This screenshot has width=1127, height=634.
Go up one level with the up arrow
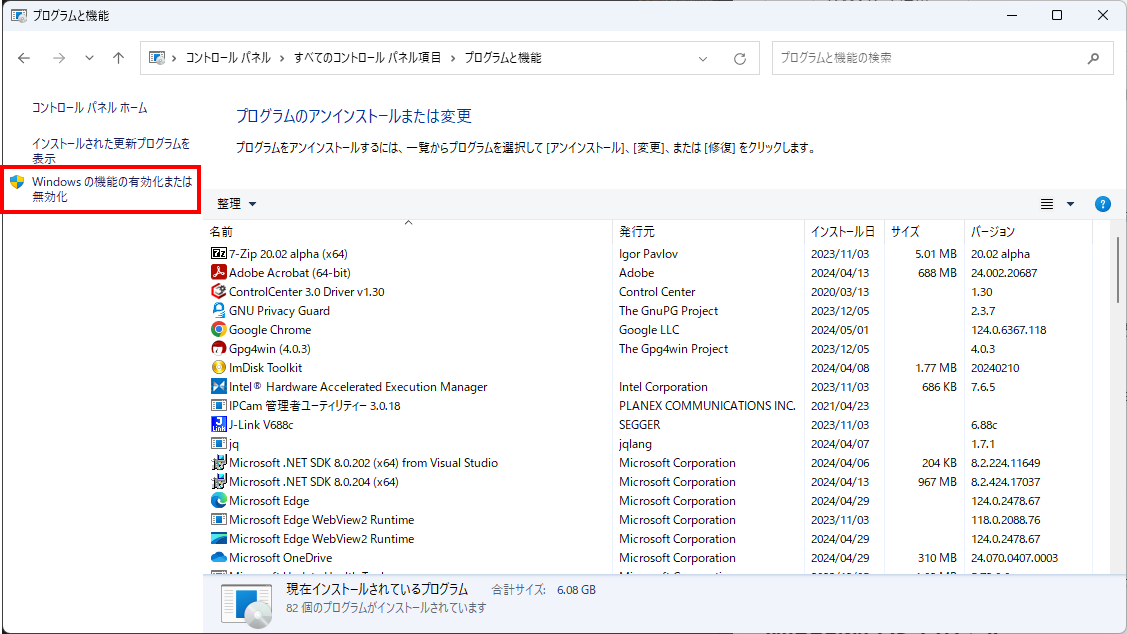coord(119,58)
